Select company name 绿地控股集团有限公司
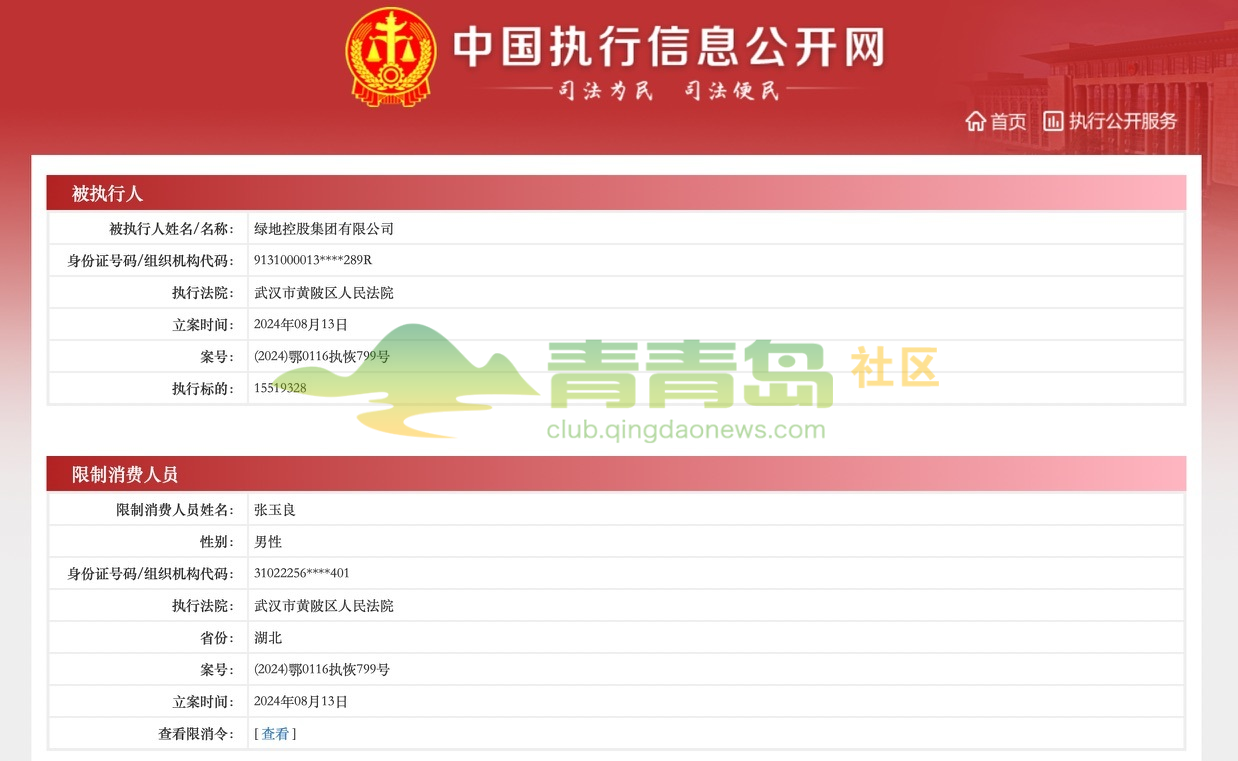The height and width of the screenshot is (761, 1238). point(324,229)
